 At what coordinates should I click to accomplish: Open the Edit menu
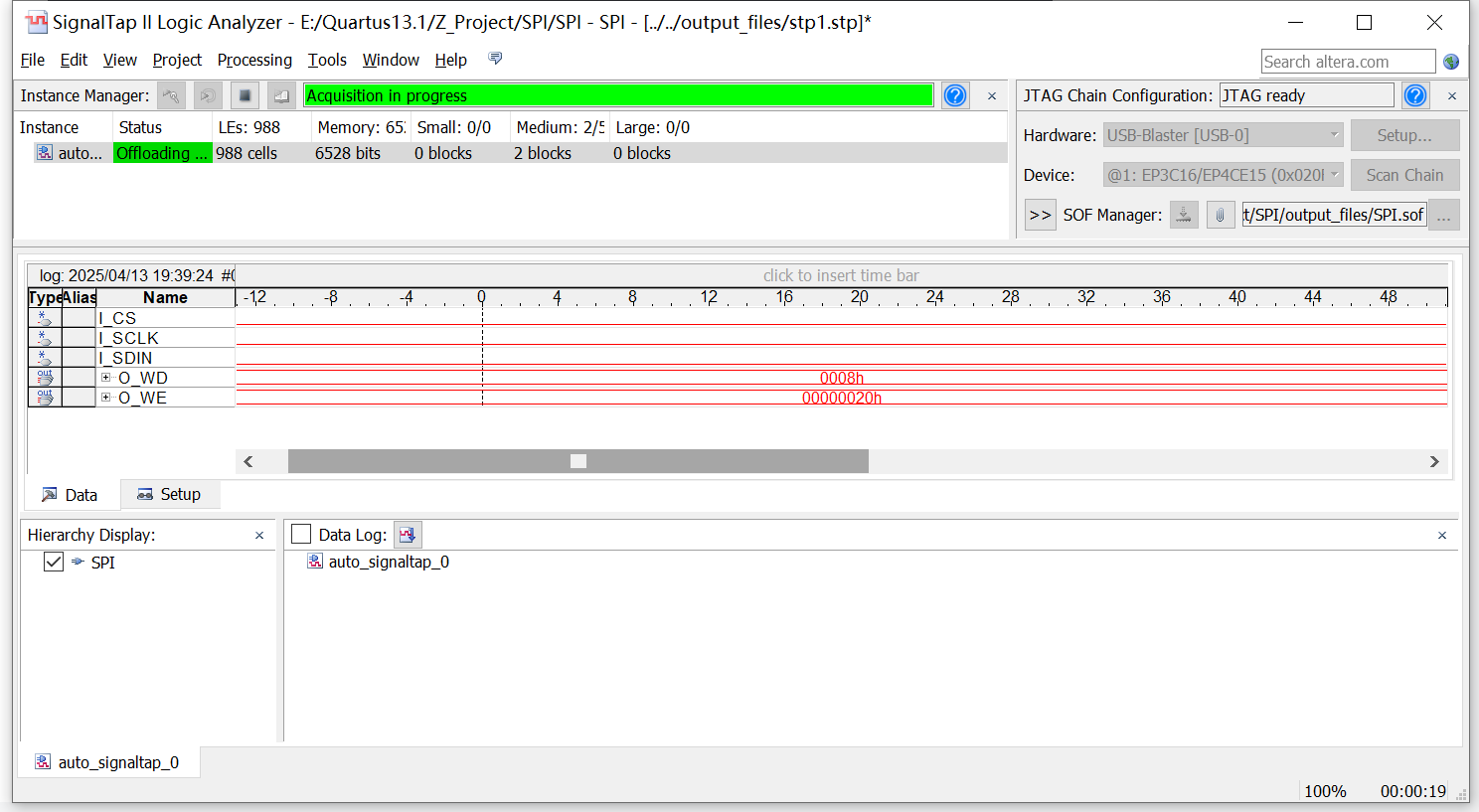74,60
